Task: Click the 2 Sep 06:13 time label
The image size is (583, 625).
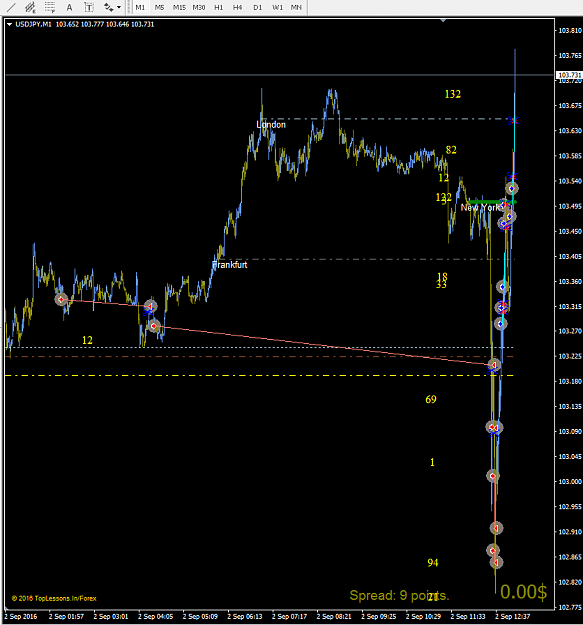Action: 245,617
